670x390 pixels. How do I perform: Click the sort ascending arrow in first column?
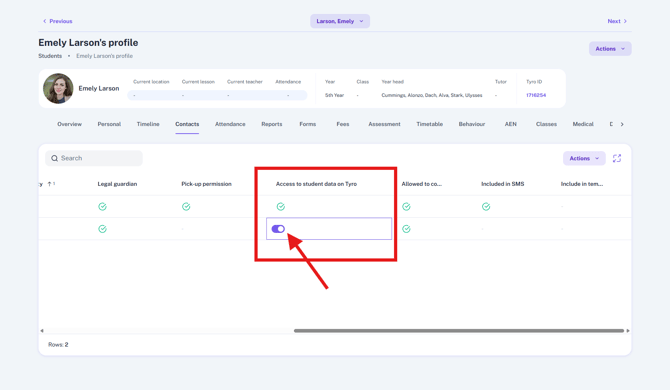(x=50, y=184)
